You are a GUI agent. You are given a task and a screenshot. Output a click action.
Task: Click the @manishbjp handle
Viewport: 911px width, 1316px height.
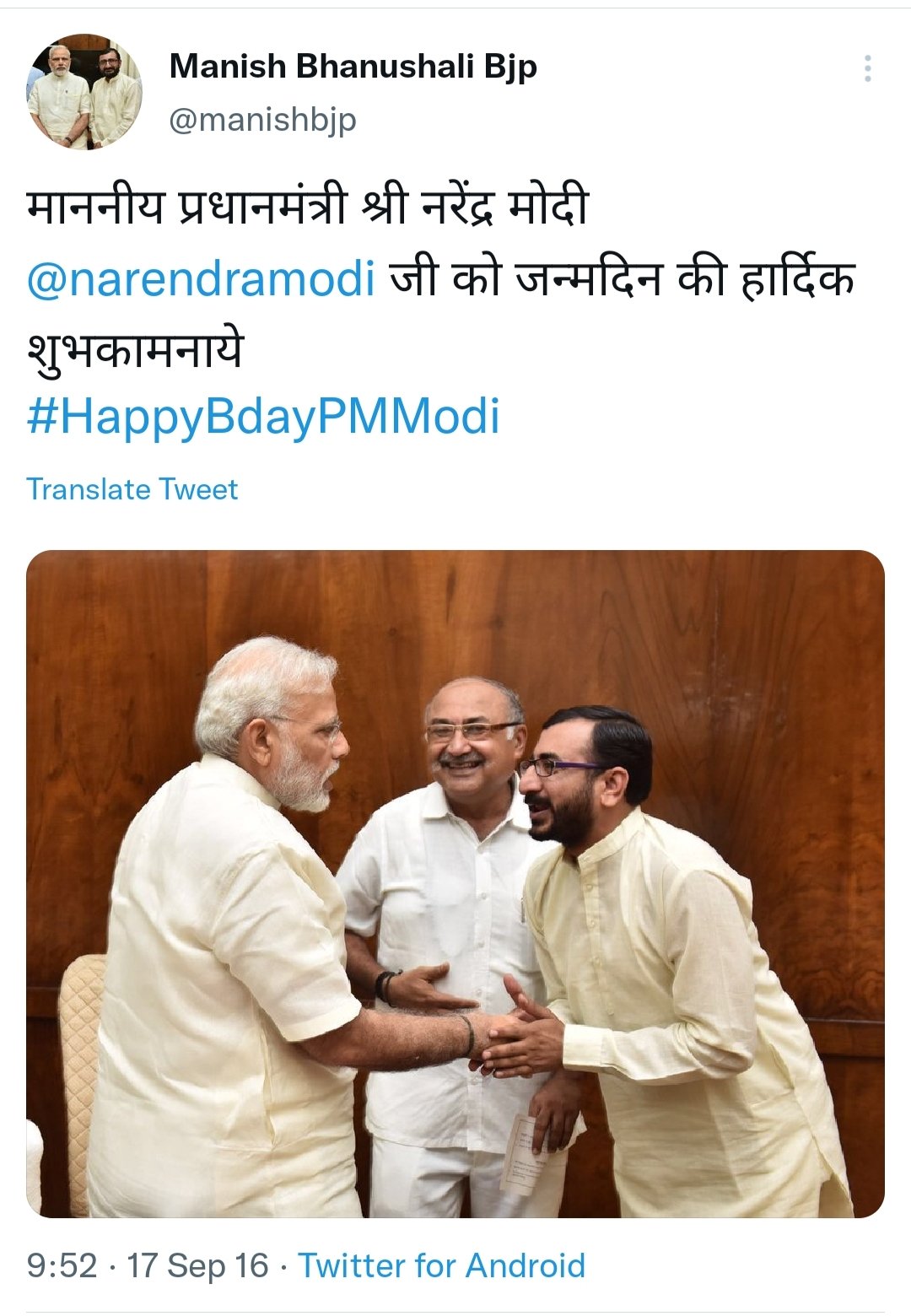(x=262, y=120)
